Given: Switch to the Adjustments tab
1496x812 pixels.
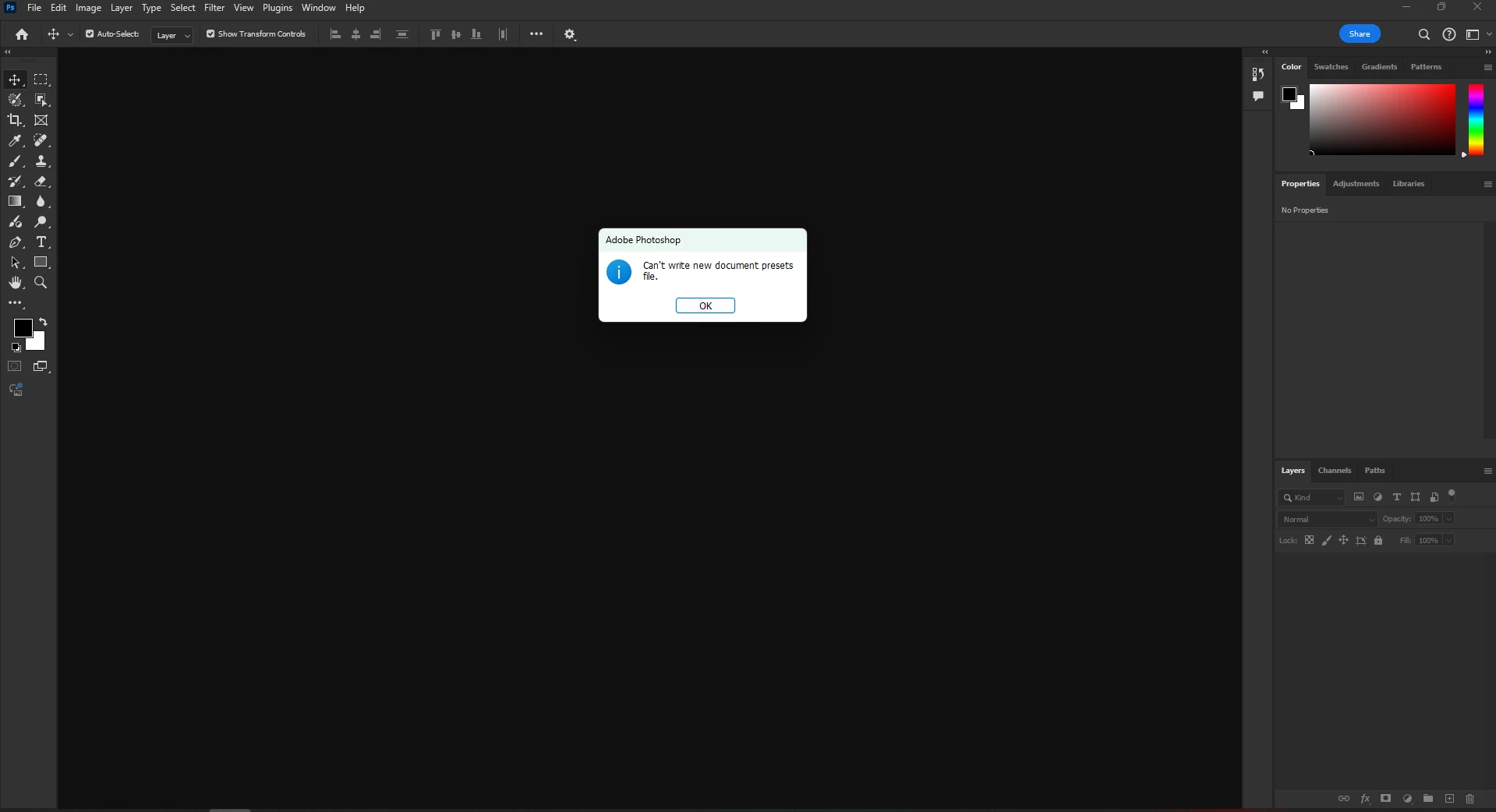Looking at the screenshot, I should click(1356, 184).
